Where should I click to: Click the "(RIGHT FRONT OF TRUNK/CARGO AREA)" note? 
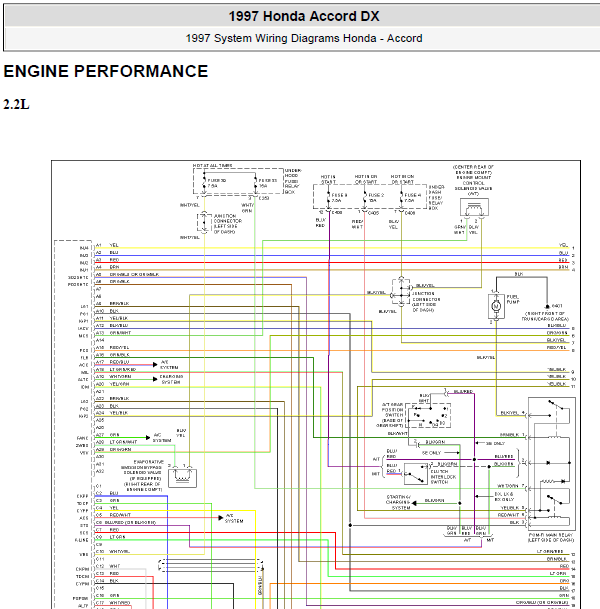(x=545, y=316)
